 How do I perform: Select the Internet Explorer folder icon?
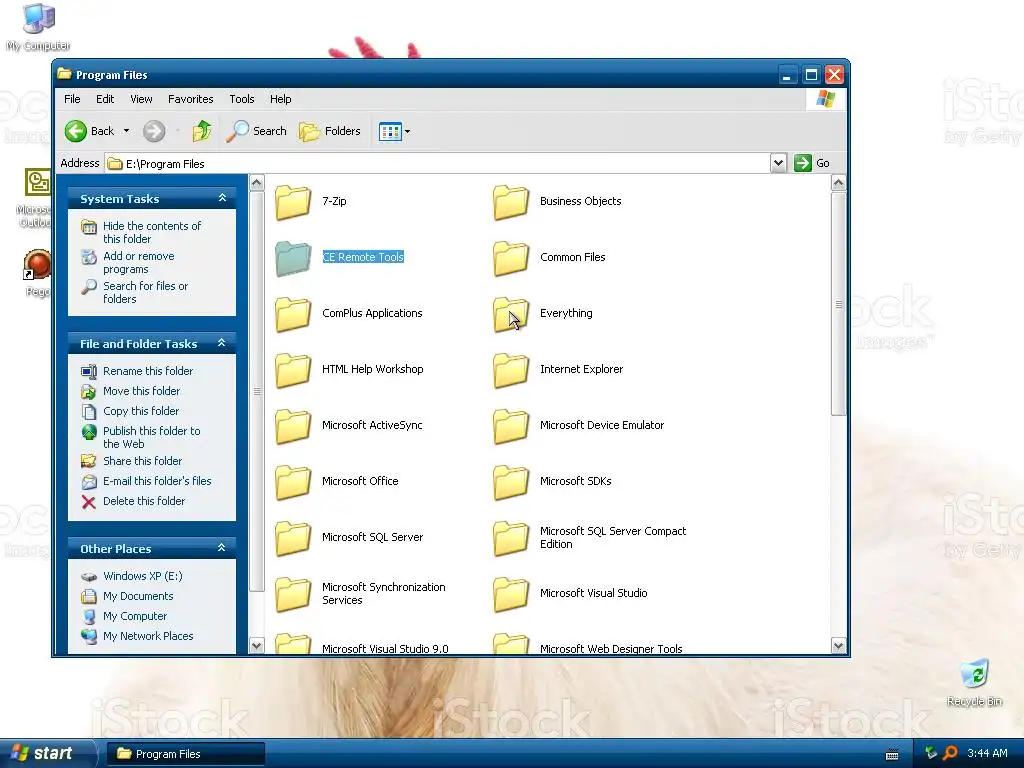tap(511, 370)
